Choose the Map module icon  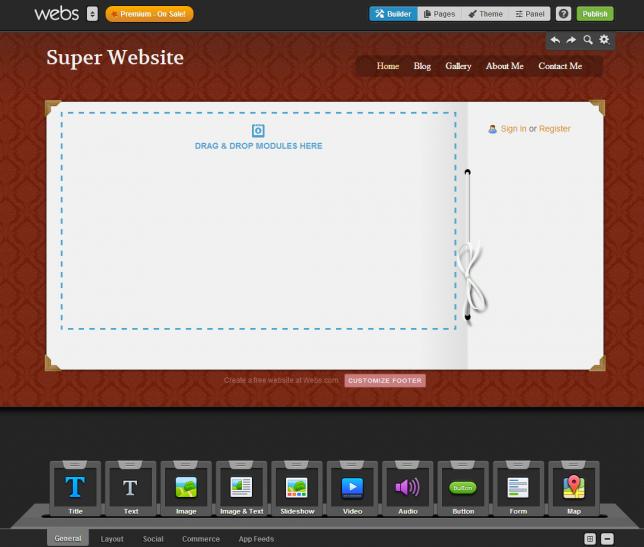tap(573, 487)
